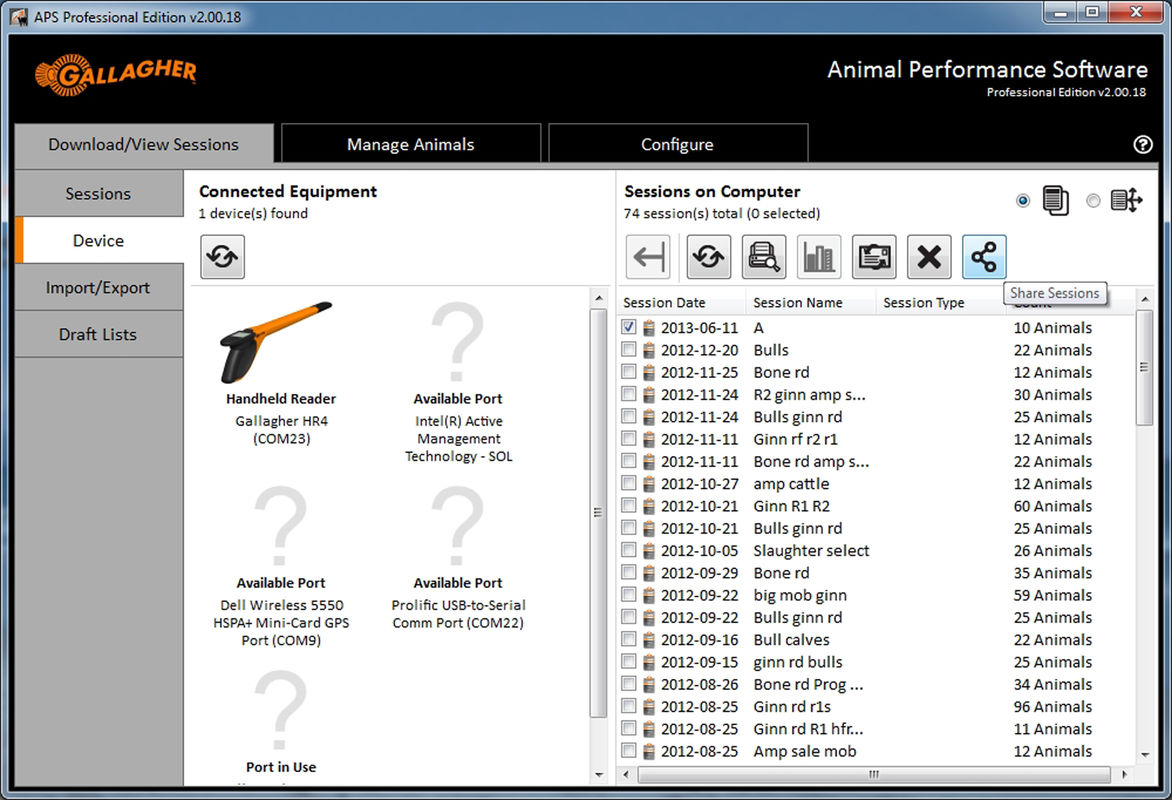This screenshot has width=1172, height=800.
Task: Check the 2012-12-20 Bulls session checkbox
Action: (628, 350)
